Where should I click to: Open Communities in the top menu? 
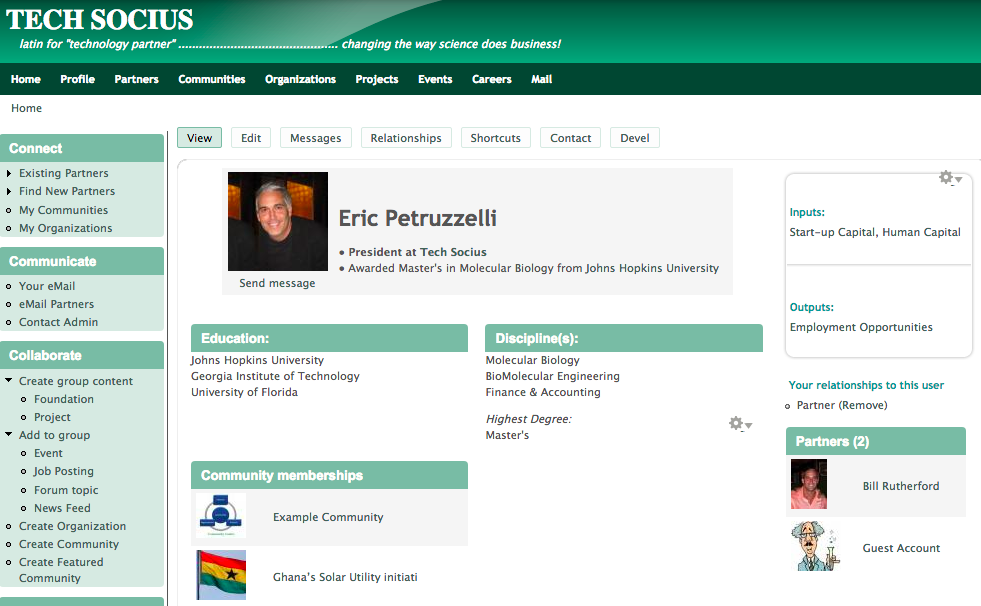tap(212, 79)
